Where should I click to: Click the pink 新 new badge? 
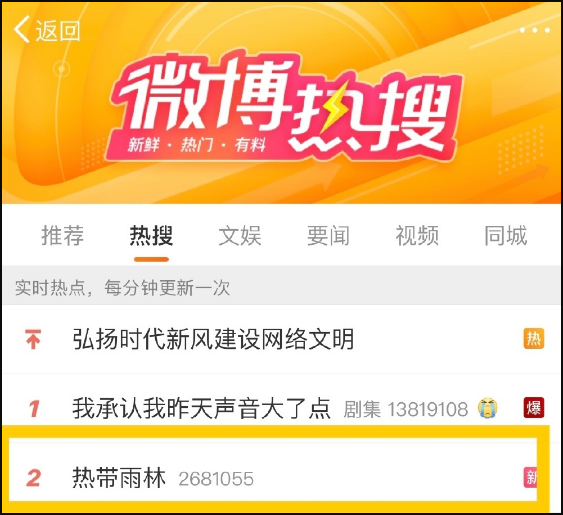click(x=530, y=477)
